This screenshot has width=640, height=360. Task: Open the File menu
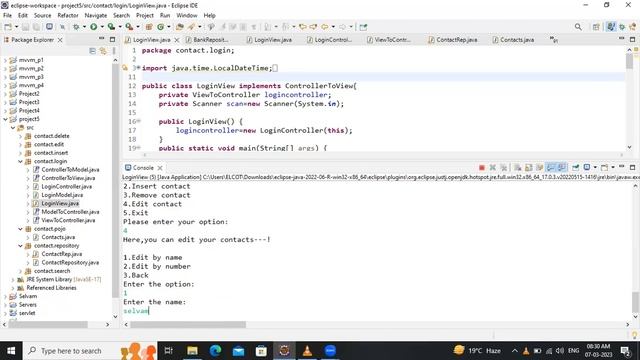7,15
